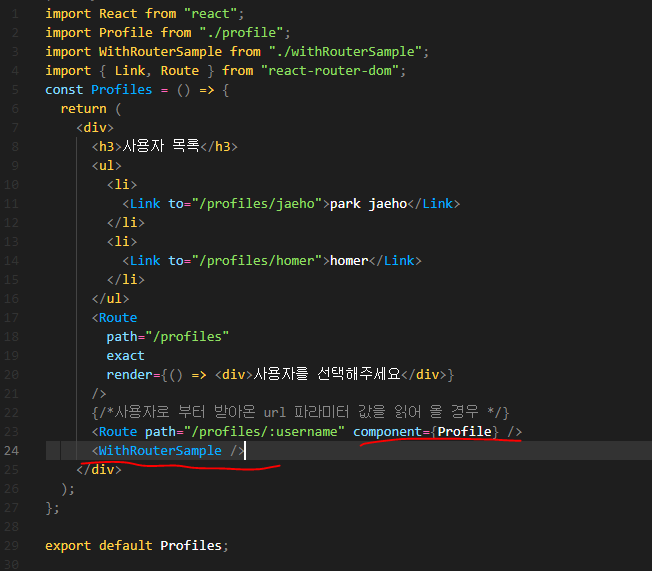Click "react-router-dom" module string

point(330,71)
